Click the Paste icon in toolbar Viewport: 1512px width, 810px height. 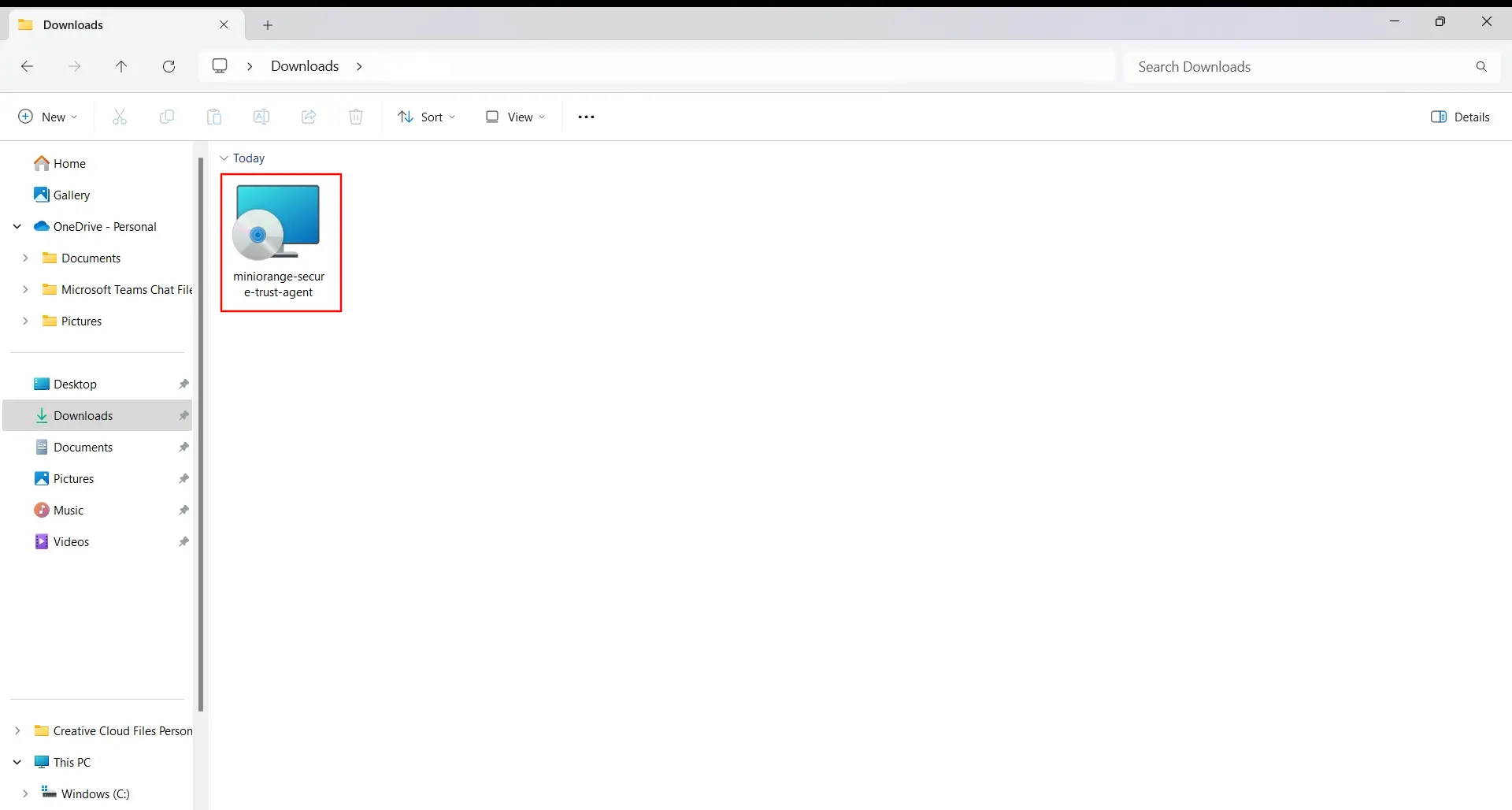click(x=214, y=117)
